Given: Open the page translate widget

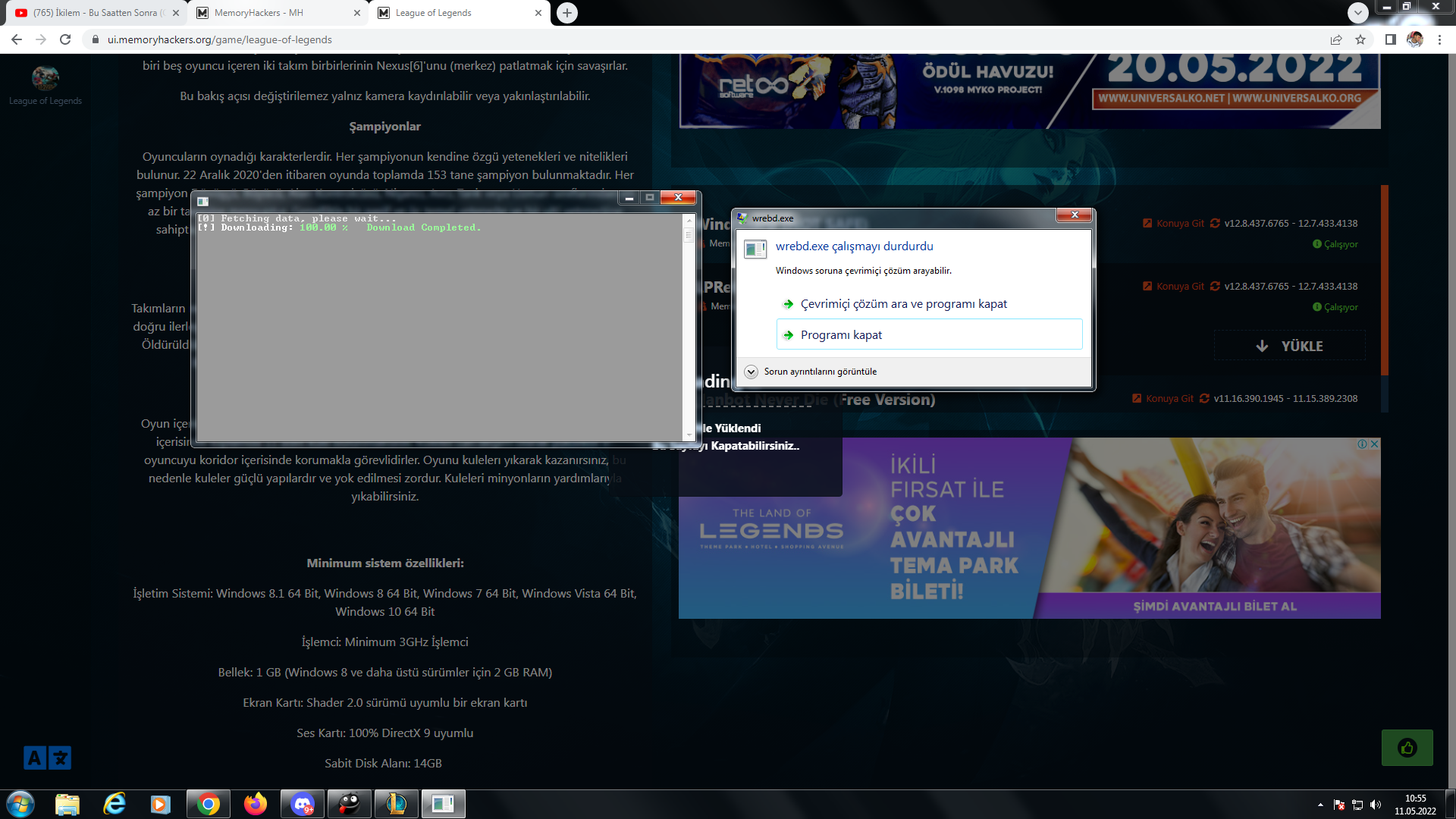Looking at the screenshot, I should 47,758.
